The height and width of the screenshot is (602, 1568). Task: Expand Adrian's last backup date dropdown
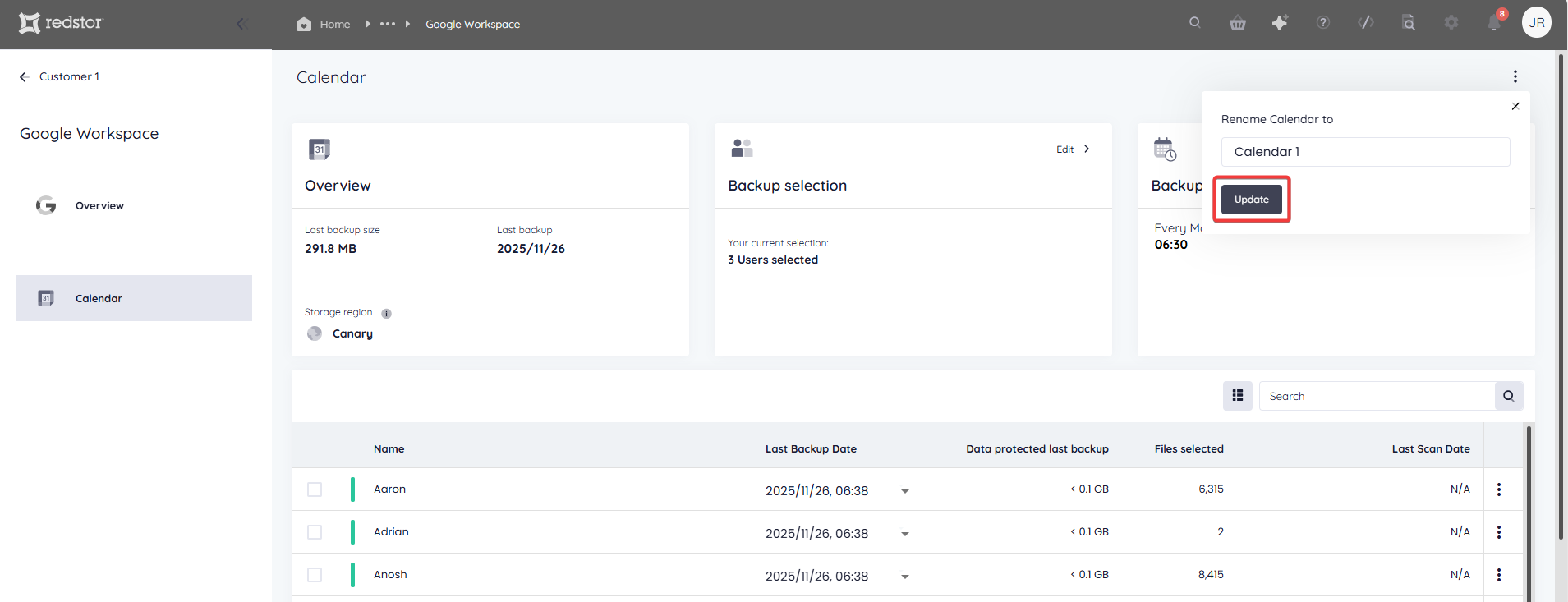click(x=904, y=534)
